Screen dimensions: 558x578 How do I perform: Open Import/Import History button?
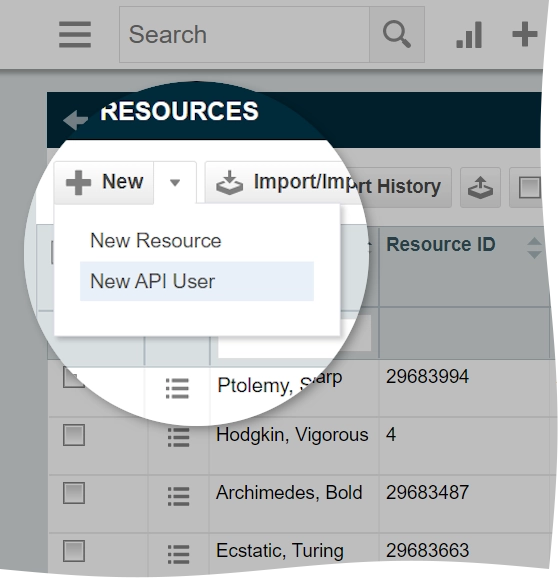coord(328,184)
